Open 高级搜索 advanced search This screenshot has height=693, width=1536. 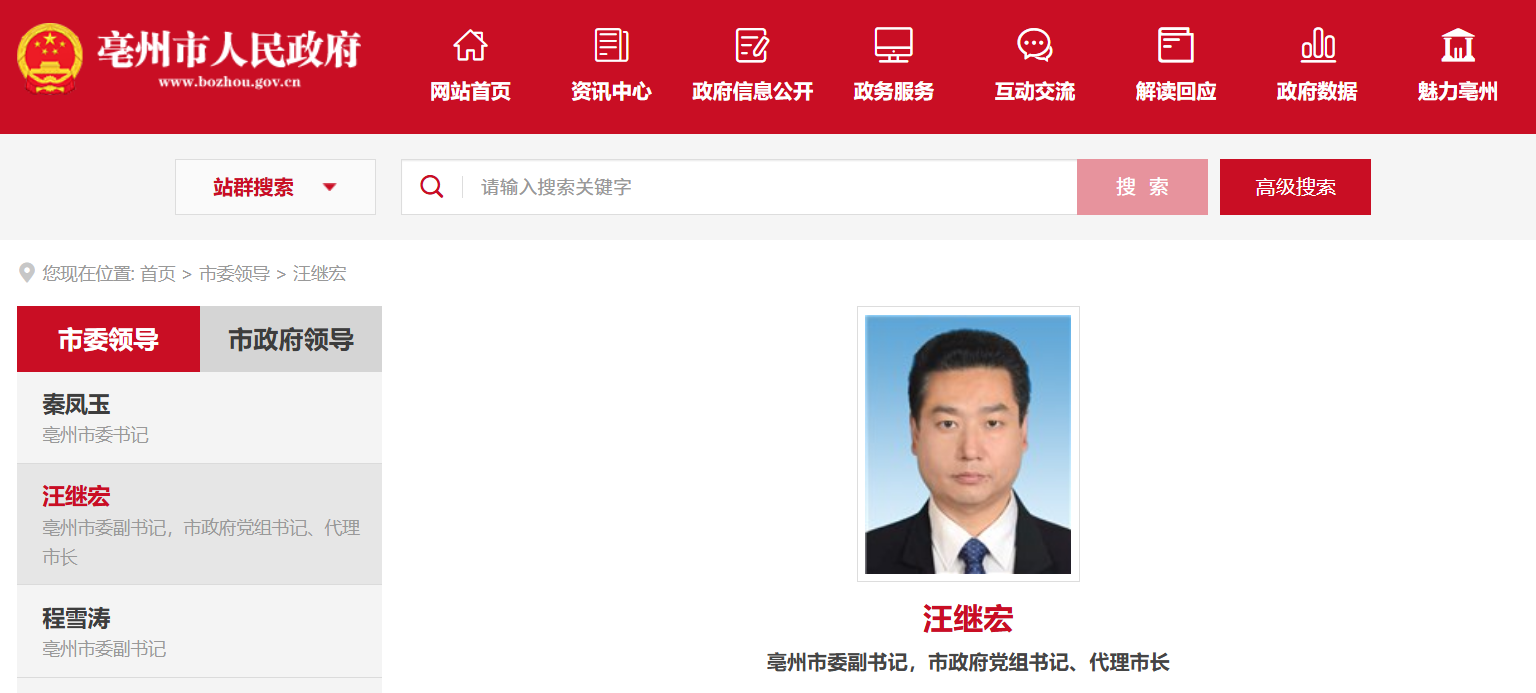[1295, 187]
